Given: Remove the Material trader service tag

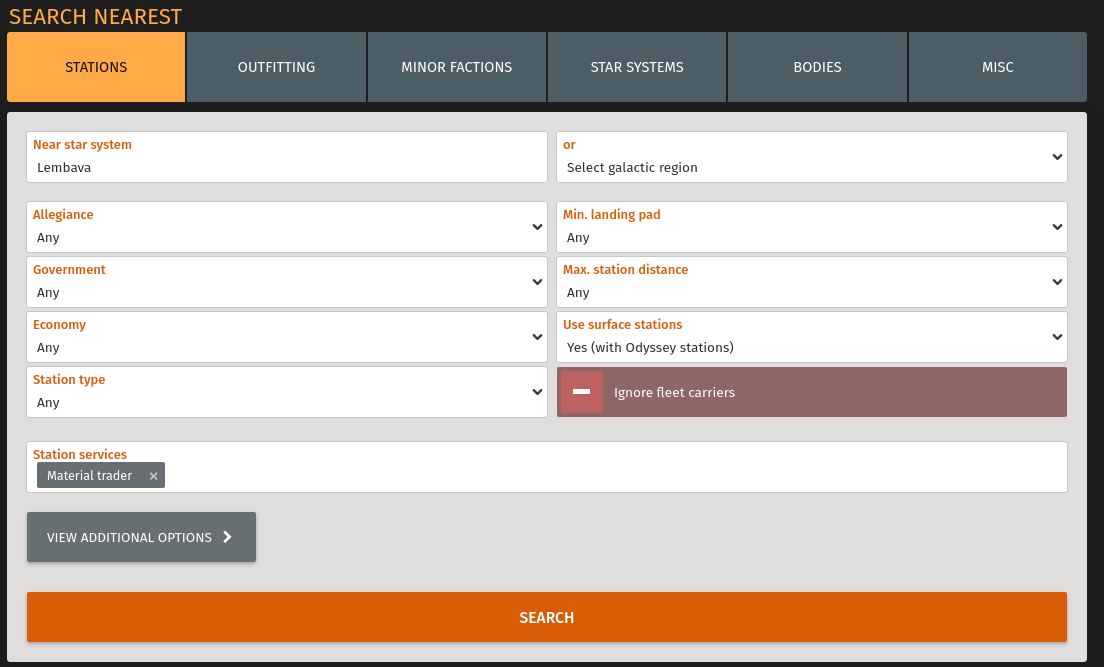Looking at the screenshot, I should coord(153,476).
